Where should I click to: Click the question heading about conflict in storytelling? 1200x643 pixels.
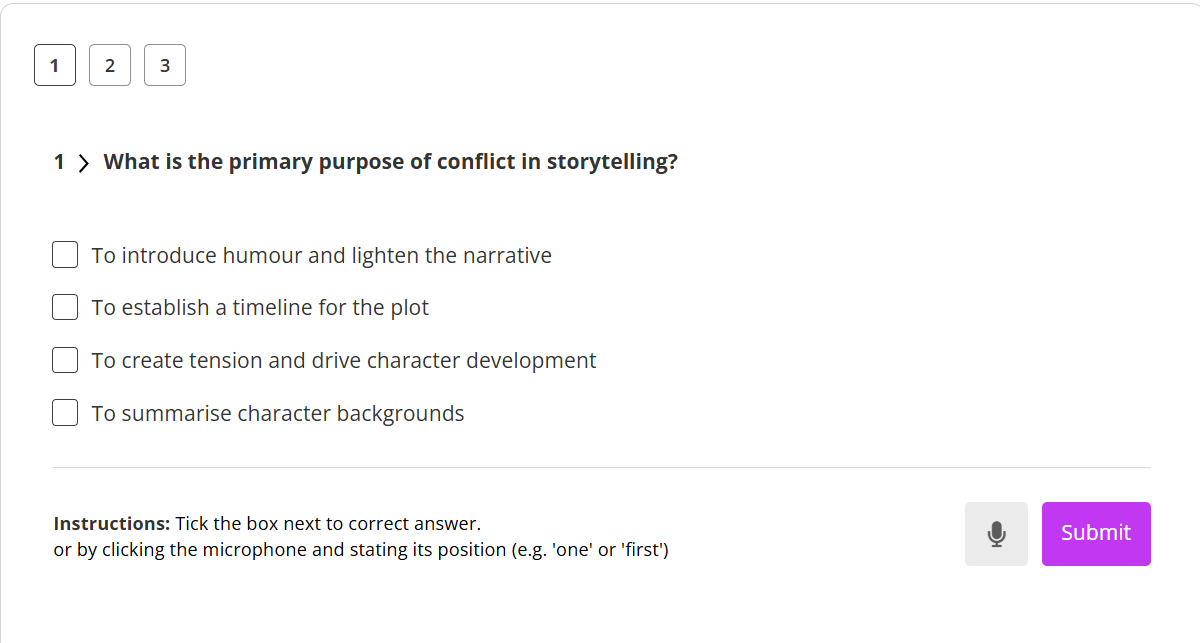pyautogui.click(x=390, y=162)
